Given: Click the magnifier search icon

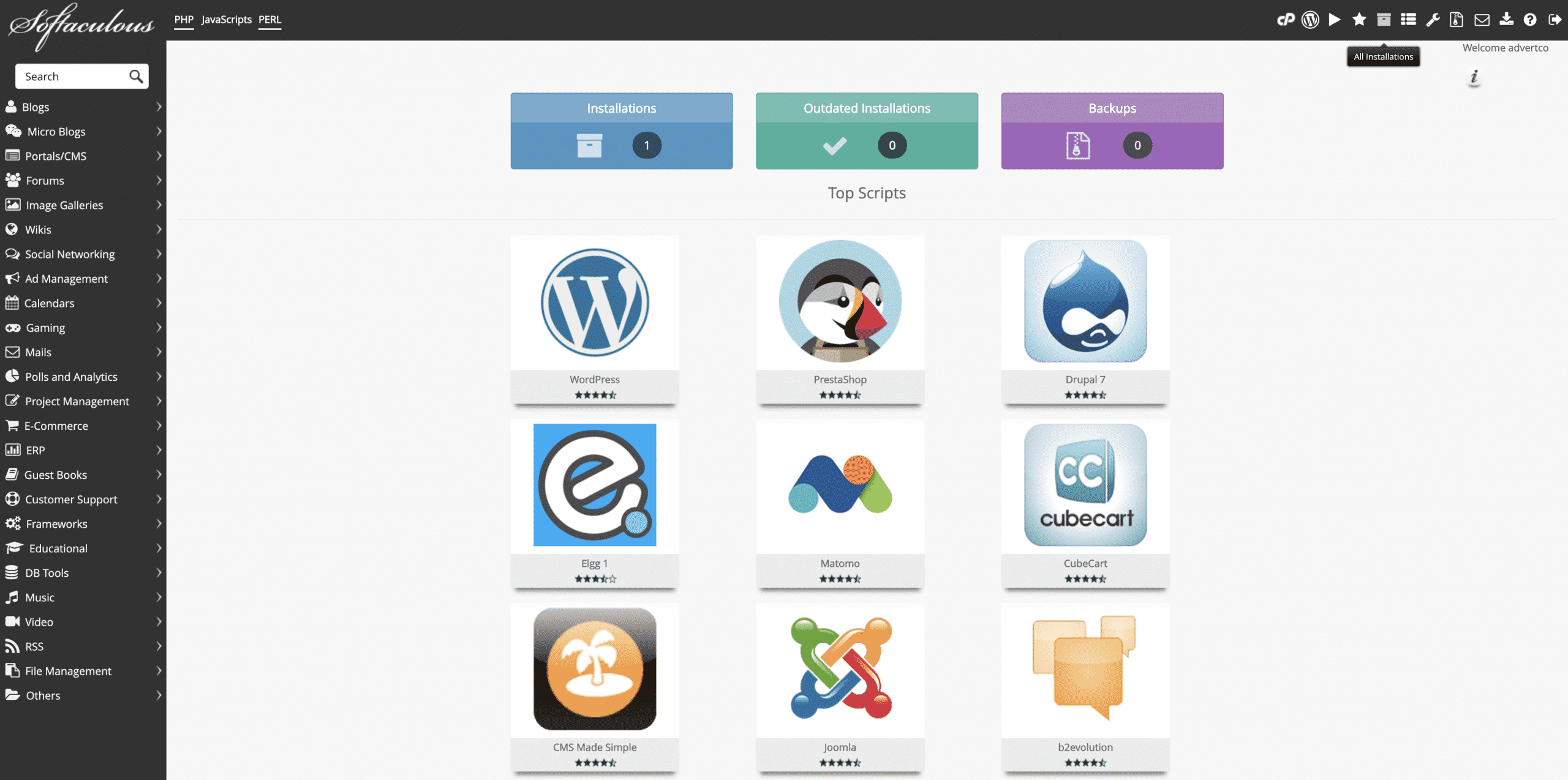Looking at the screenshot, I should pos(136,76).
